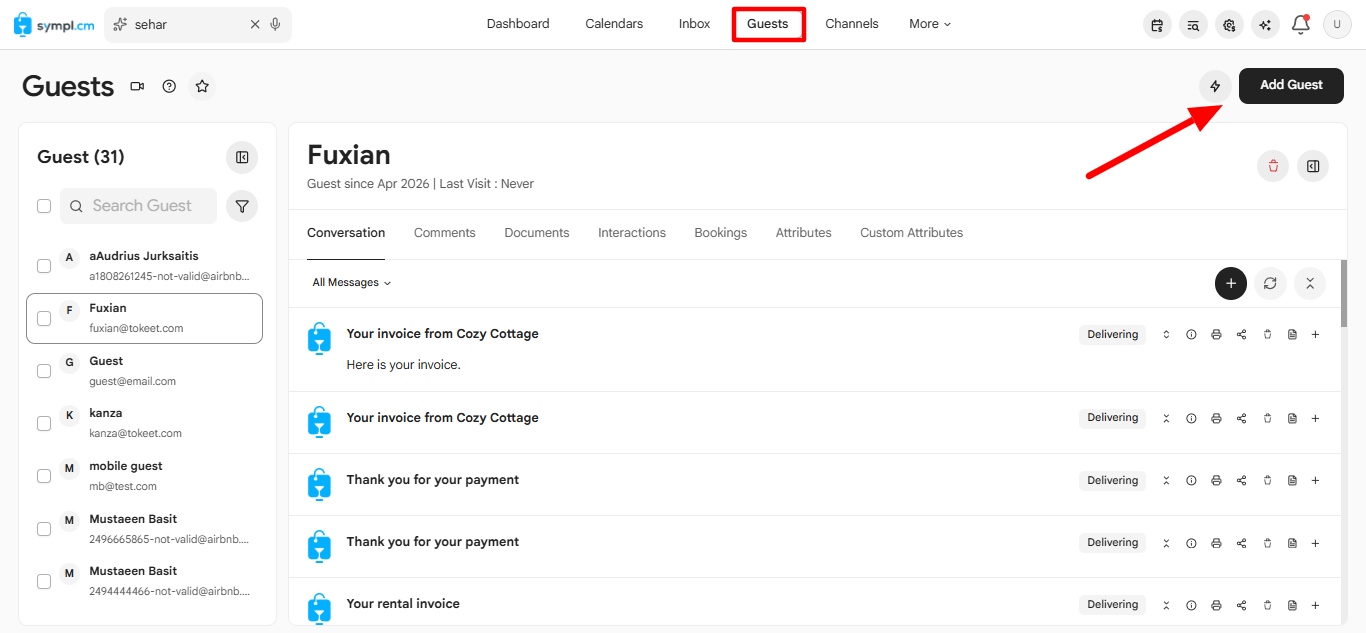
Task: Check Mustaeen Basit 2496665865 checkbox
Action: (x=44, y=529)
